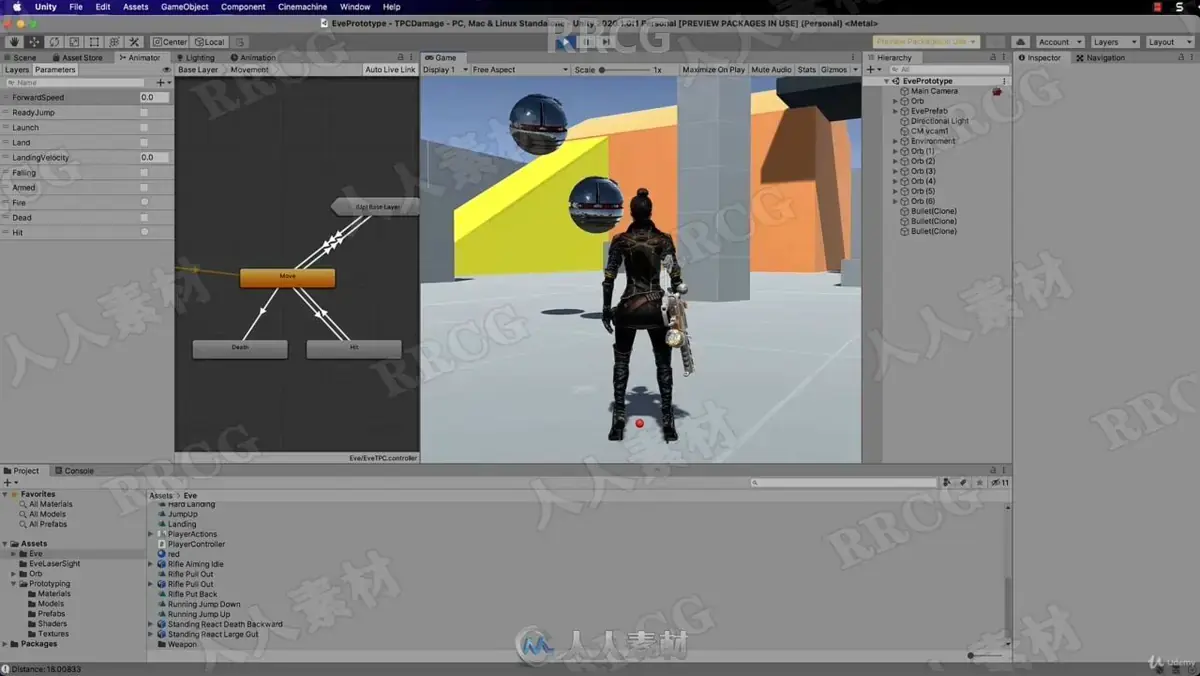Expand the Environment hierarchy item
The width and height of the screenshot is (1200, 676).
896,141
